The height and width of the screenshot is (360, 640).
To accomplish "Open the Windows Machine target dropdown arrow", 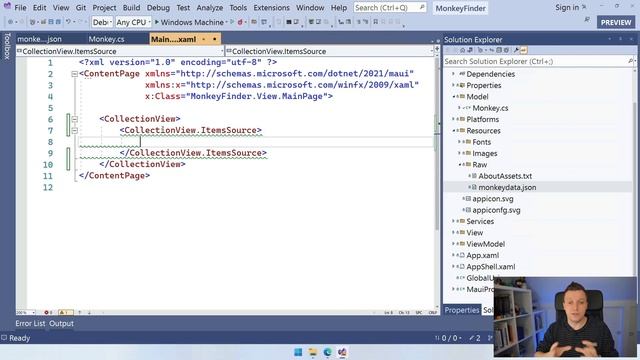I will pyautogui.click(x=226, y=22).
